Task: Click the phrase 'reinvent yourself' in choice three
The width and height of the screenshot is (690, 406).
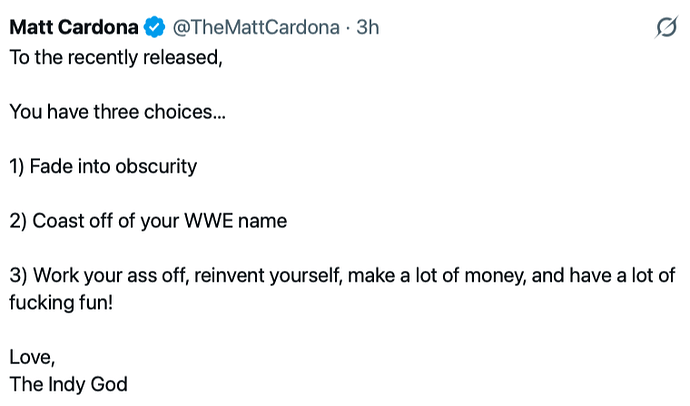Action: tap(268, 276)
